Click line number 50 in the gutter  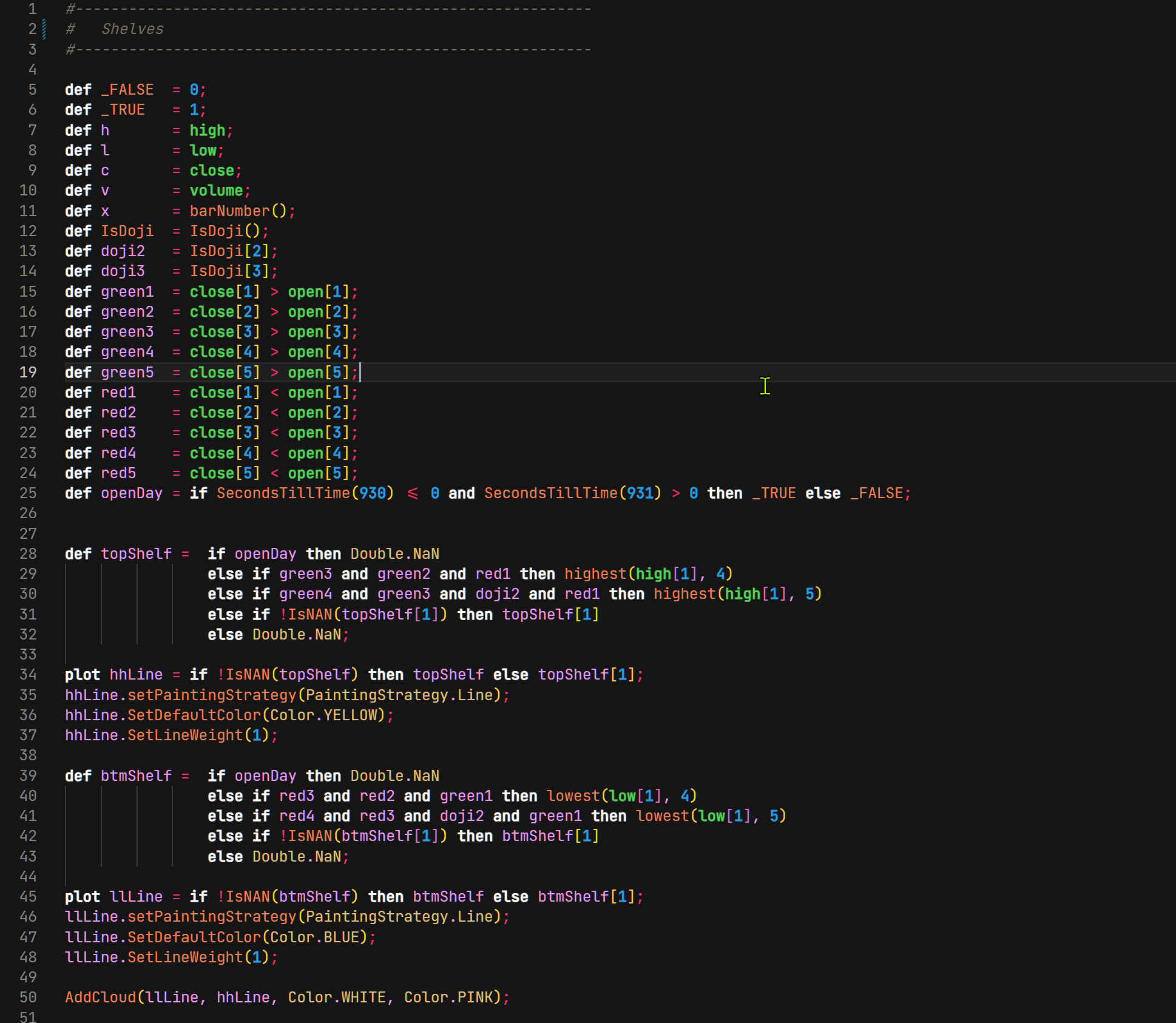click(28, 997)
